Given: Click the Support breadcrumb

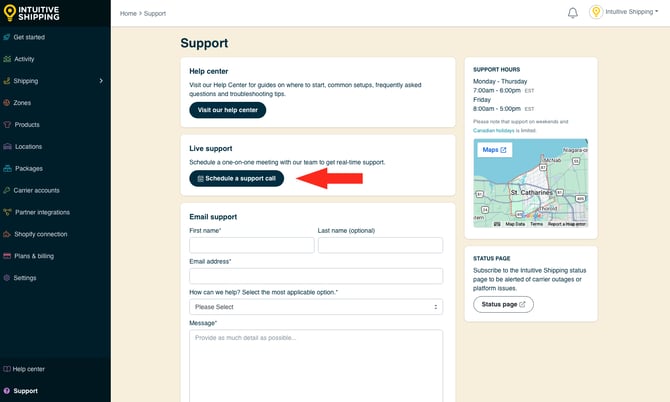Looking at the screenshot, I should pos(155,14).
